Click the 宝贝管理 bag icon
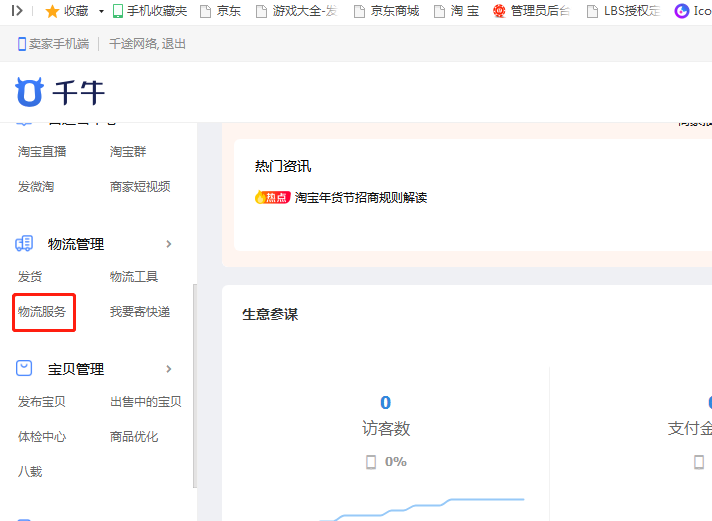 (x=24, y=368)
